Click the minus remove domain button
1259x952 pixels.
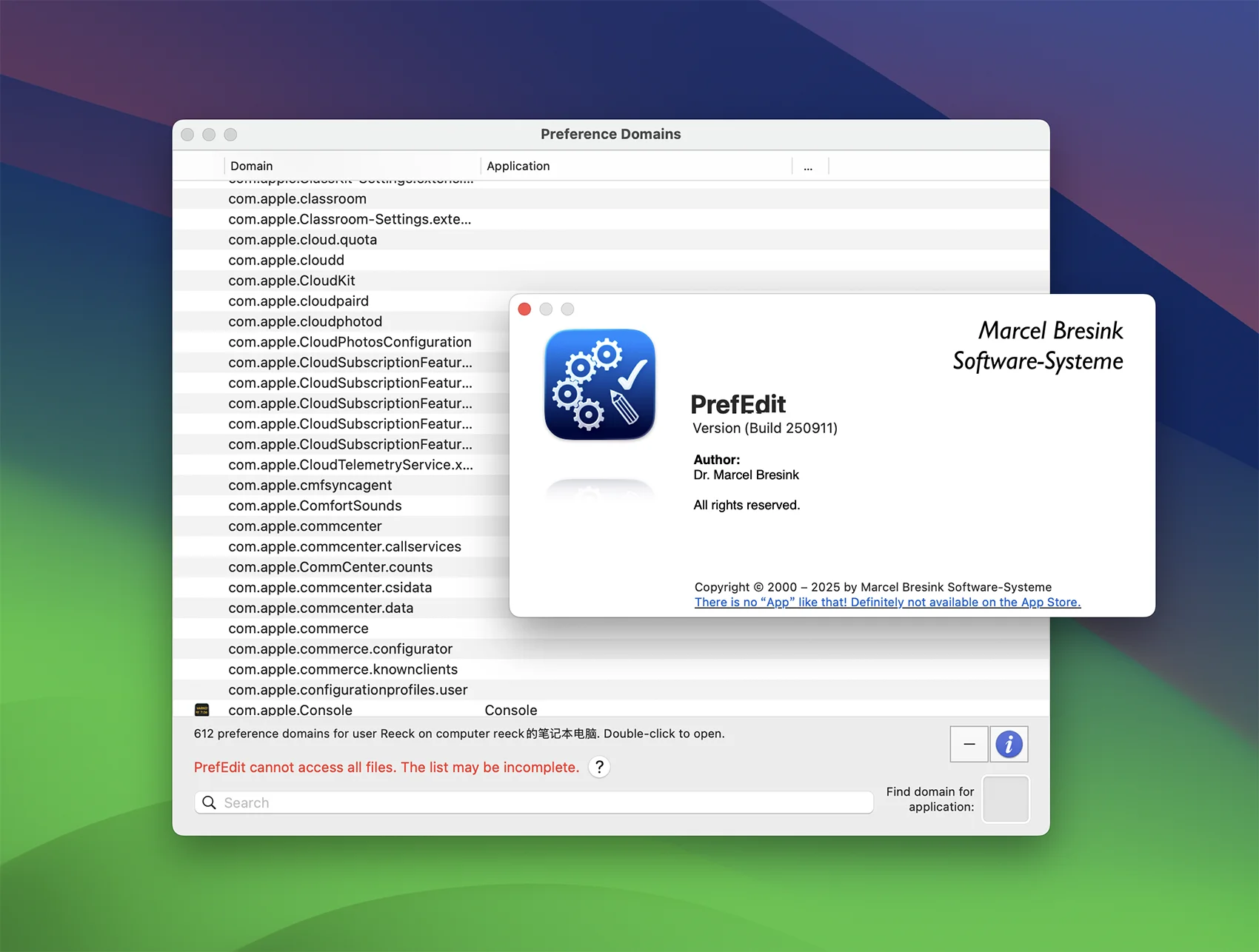pyautogui.click(x=969, y=744)
